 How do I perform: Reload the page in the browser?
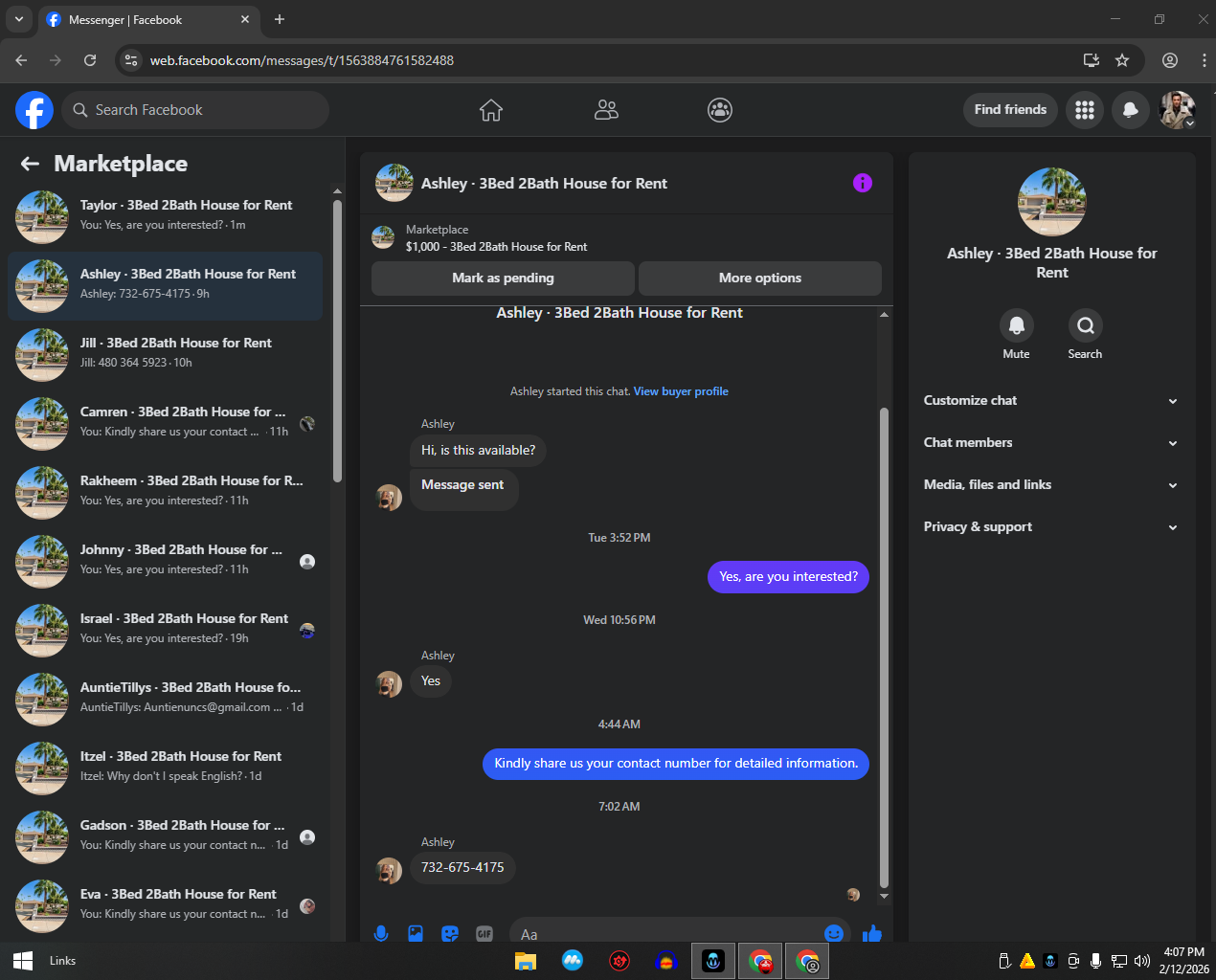90,60
